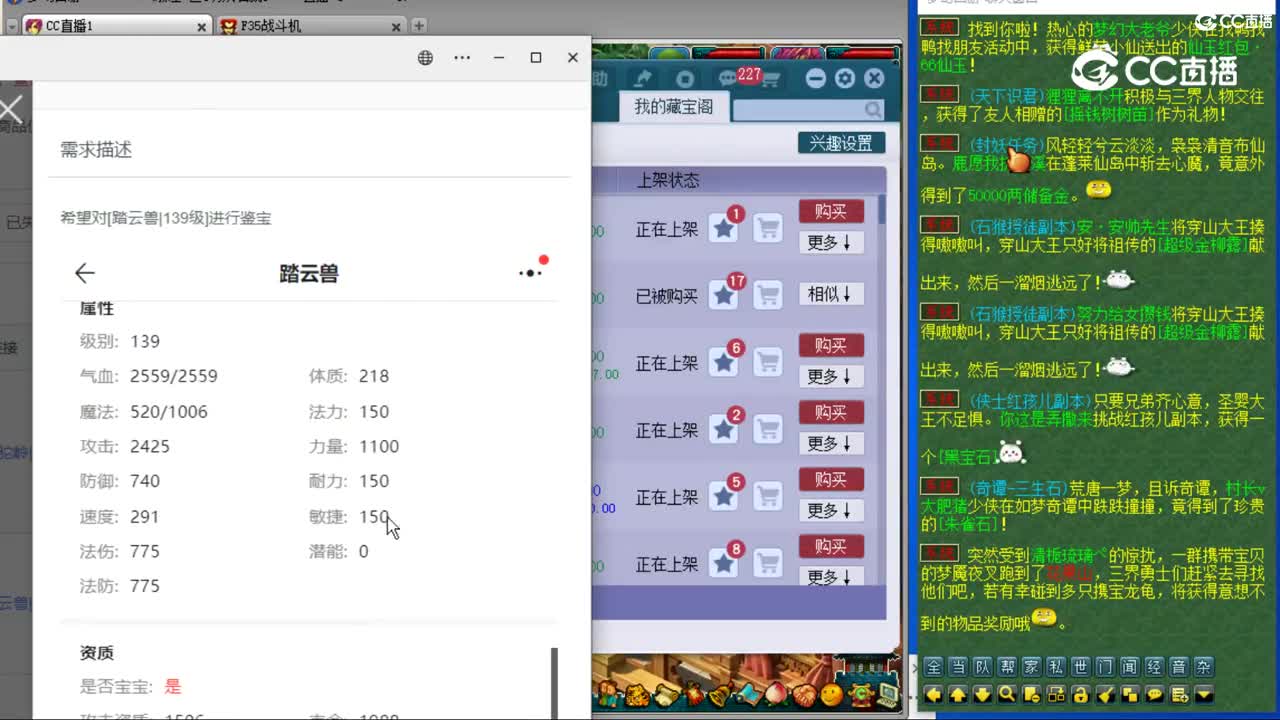
Task: Click the overlapping squares icon in chat toolbar
Action: pyautogui.click(x=1130, y=695)
